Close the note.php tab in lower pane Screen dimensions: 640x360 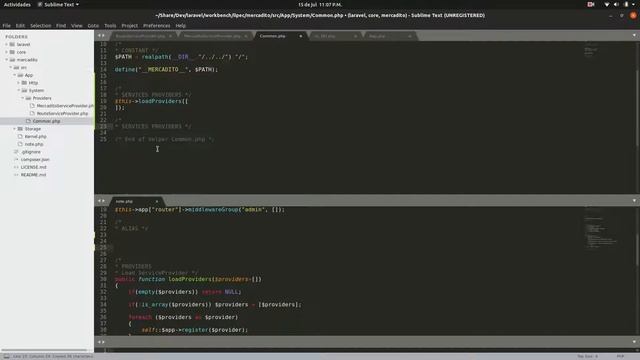click(x=156, y=201)
